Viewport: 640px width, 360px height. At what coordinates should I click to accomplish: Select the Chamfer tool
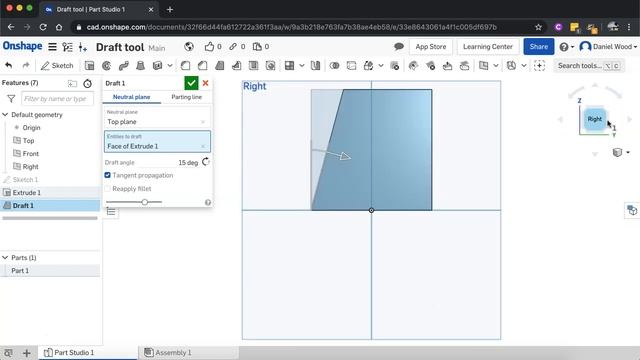pos(202,65)
